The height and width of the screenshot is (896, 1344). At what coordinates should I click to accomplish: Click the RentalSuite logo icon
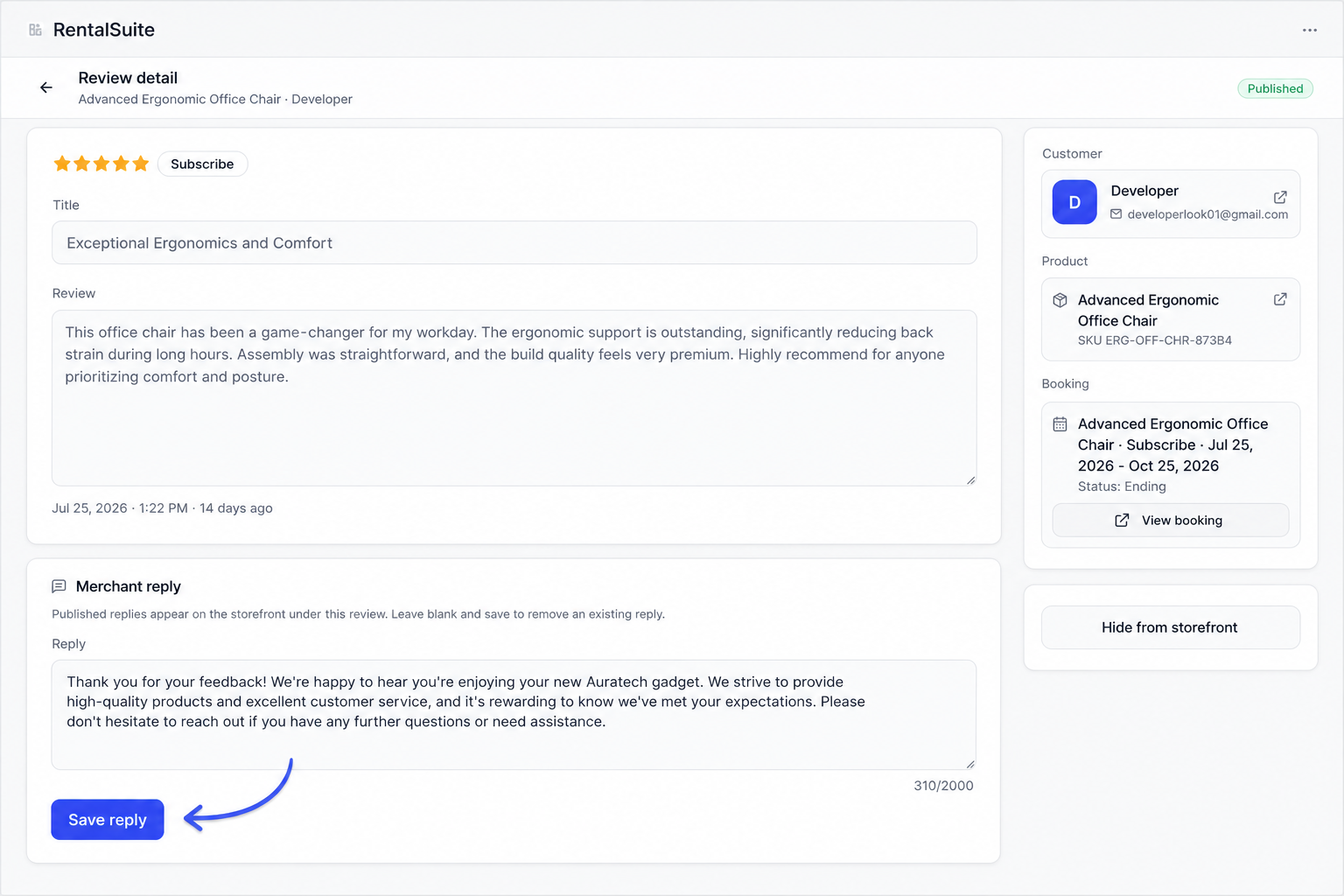point(35,30)
